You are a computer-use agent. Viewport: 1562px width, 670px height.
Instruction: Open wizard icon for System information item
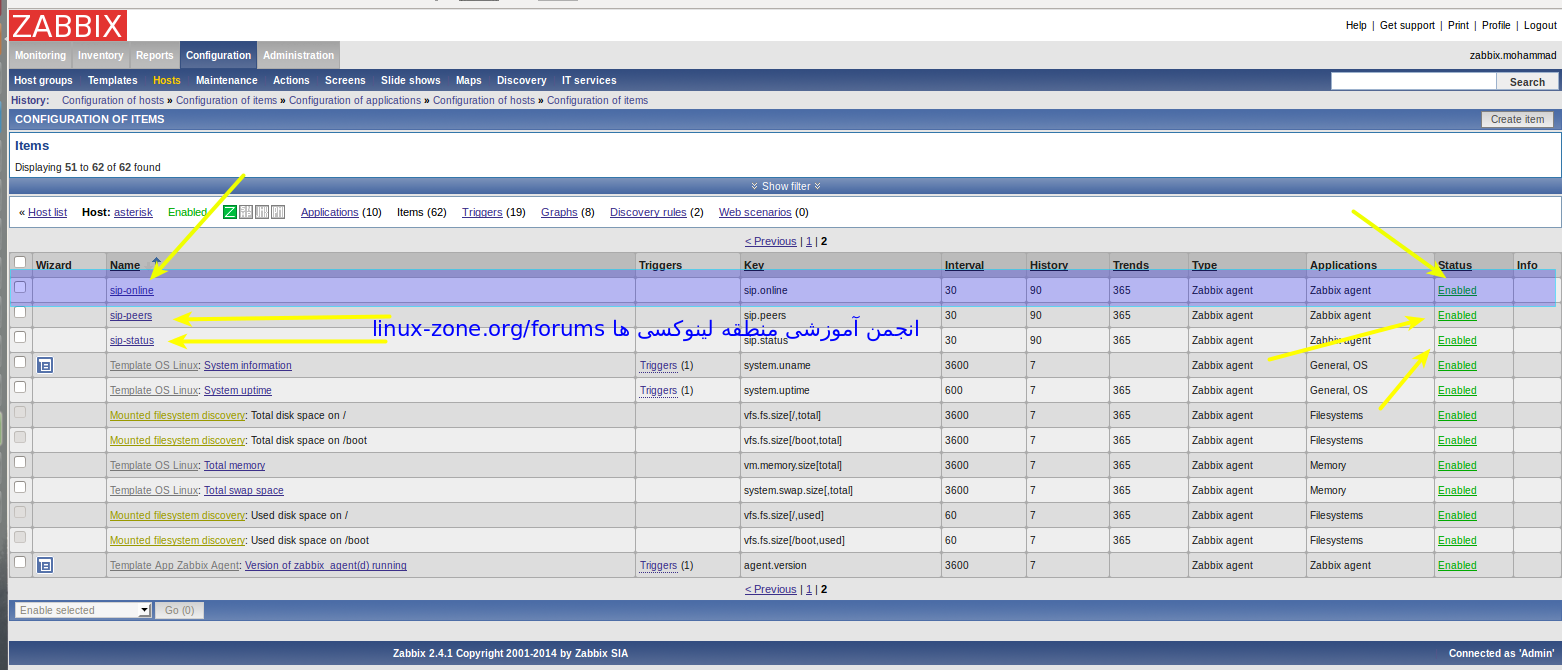[45, 365]
